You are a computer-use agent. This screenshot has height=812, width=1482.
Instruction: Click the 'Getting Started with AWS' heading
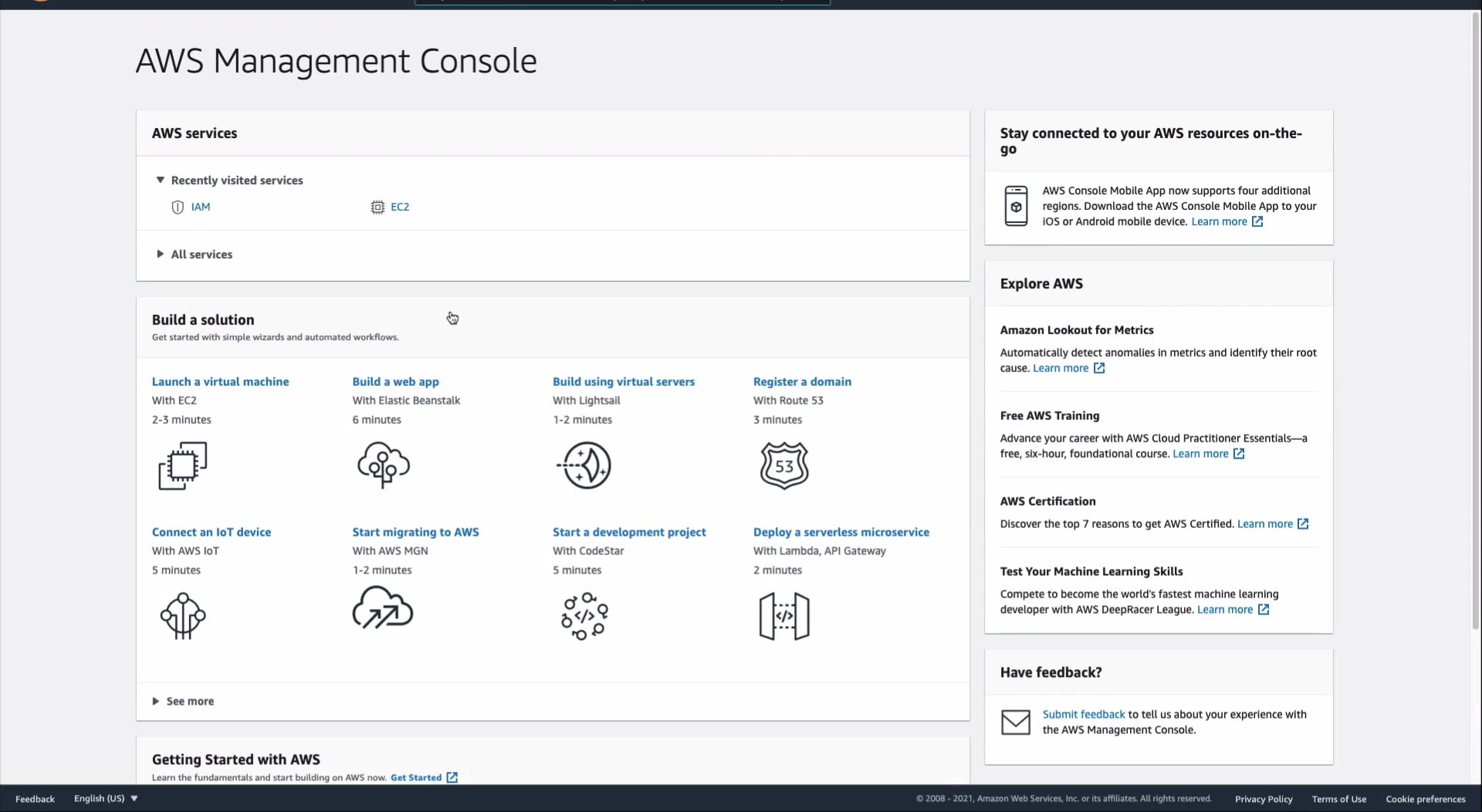(x=236, y=760)
